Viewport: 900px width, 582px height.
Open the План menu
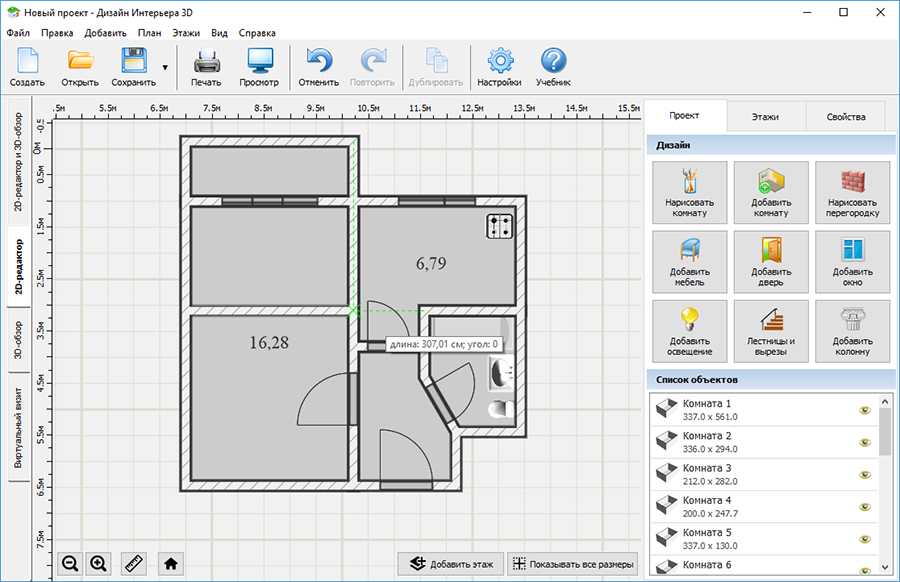(x=149, y=33)
